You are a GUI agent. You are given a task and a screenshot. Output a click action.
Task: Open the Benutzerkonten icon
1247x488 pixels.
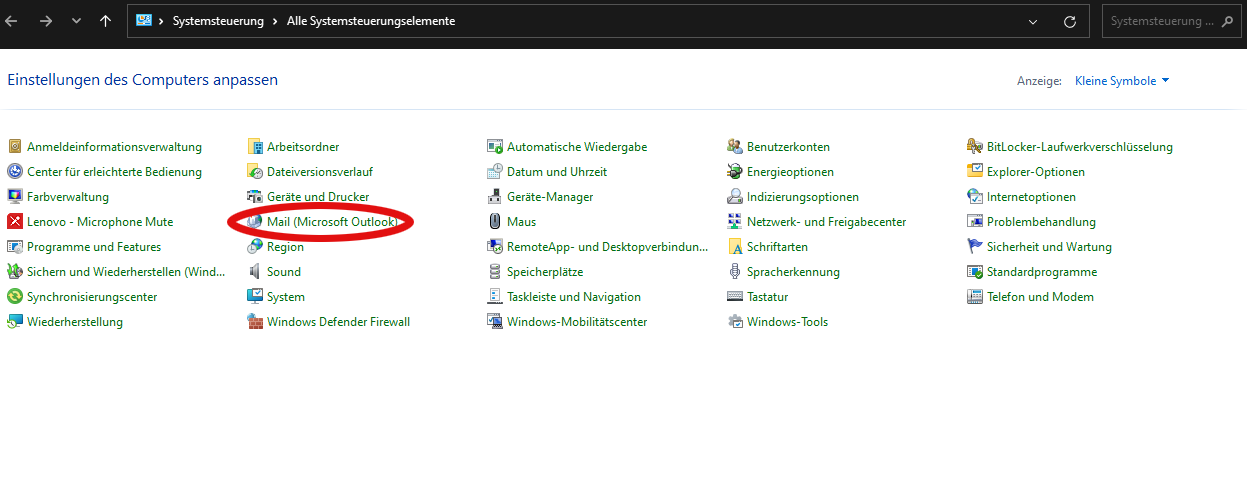click(735, 147)
